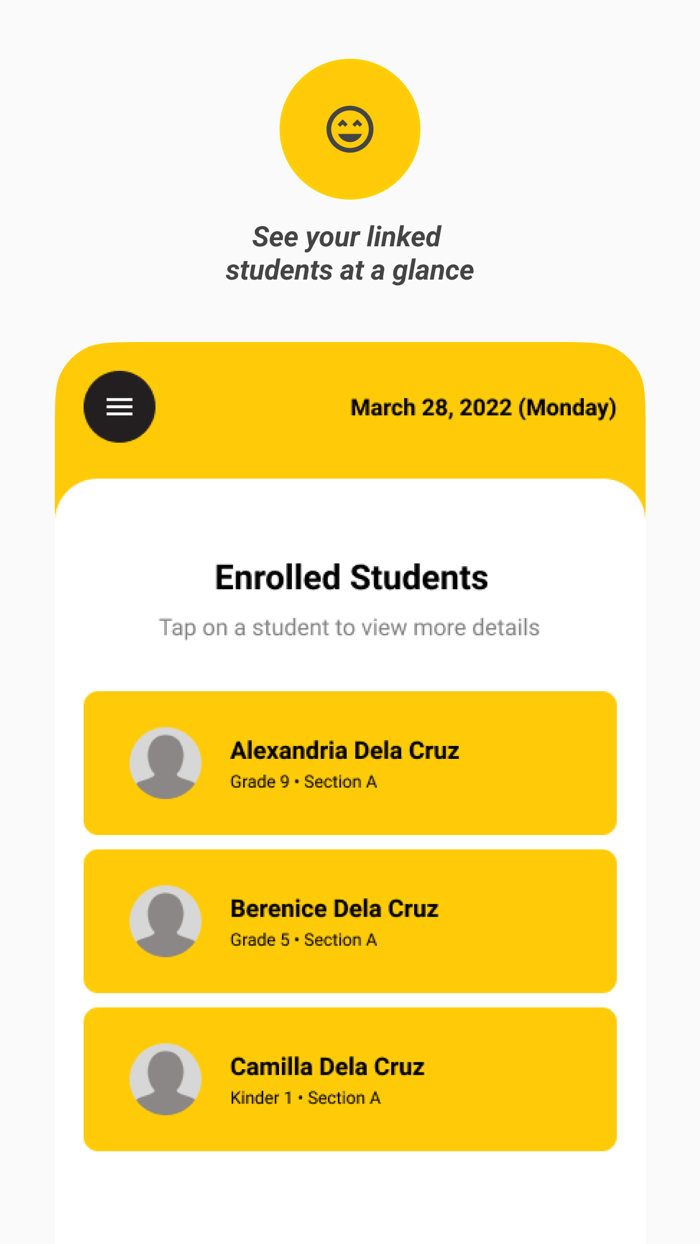Tap the Camilla Dela Cruz card

click(x=350, y=1079)
